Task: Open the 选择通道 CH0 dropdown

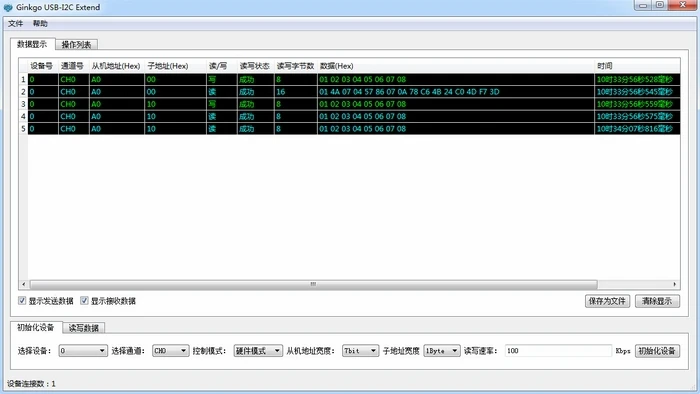Action: point(171,351)
